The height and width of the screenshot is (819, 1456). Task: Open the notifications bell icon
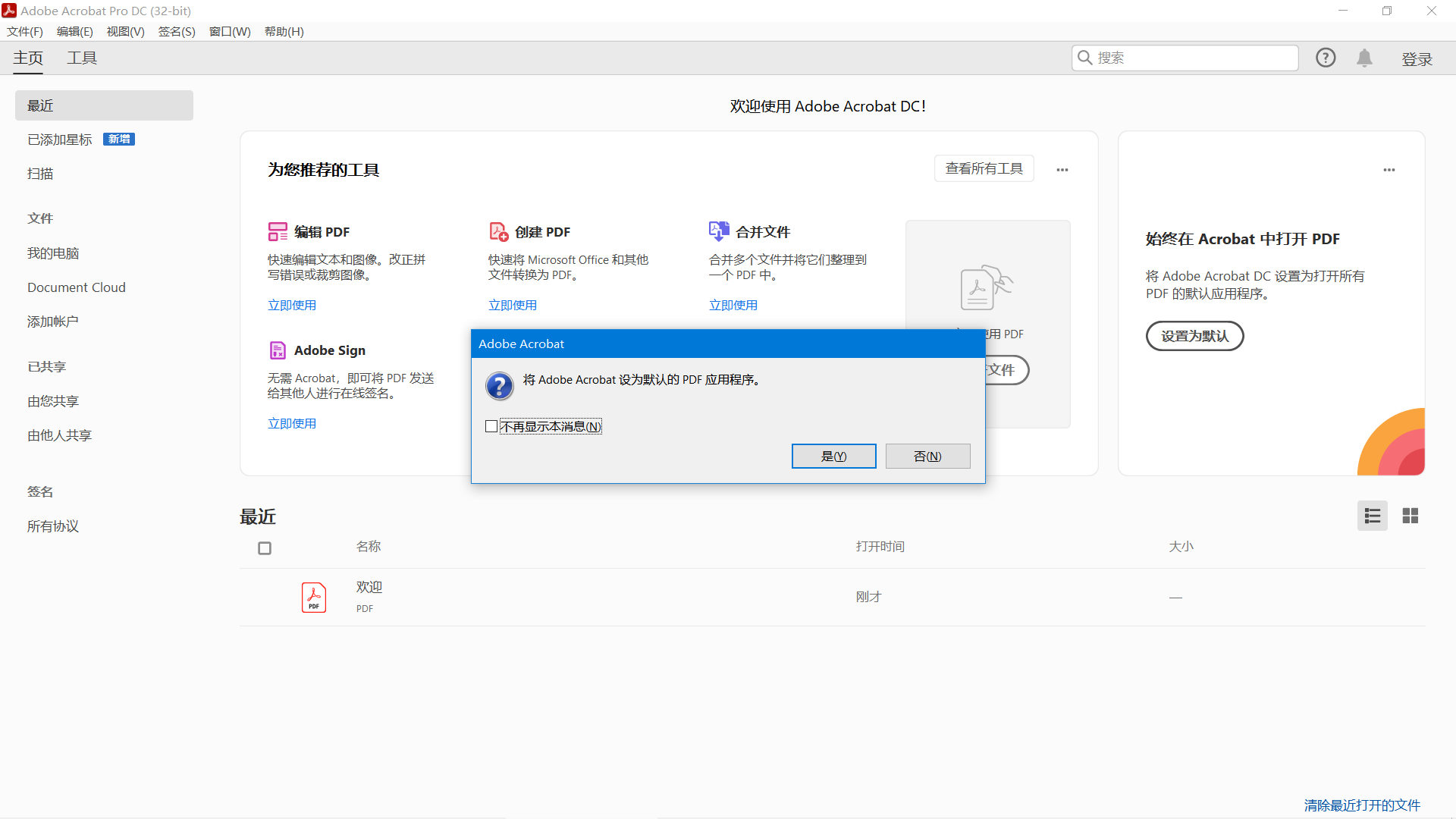[x=1364, y=58]
